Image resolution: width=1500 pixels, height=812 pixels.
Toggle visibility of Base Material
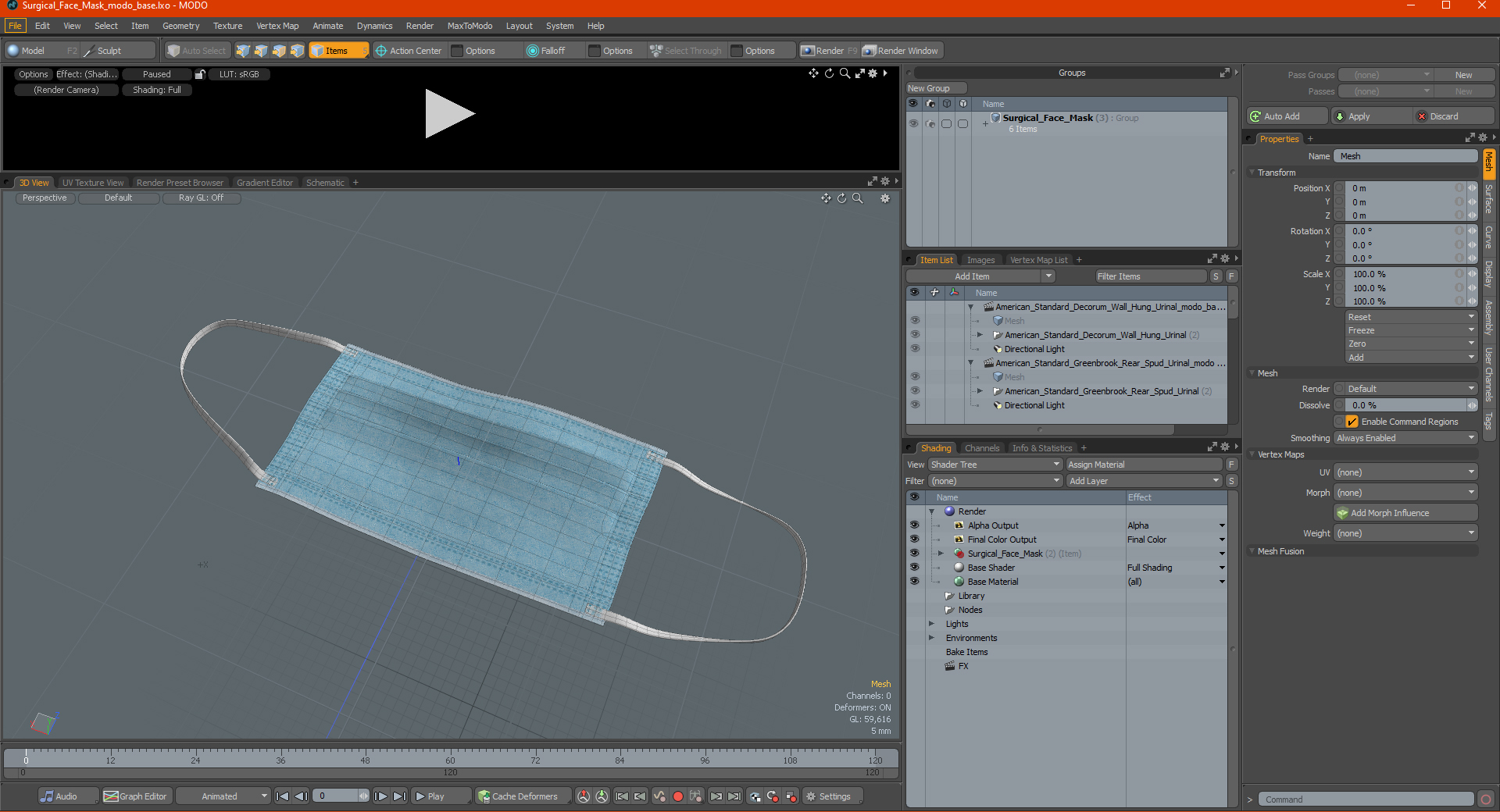[914, 582]
